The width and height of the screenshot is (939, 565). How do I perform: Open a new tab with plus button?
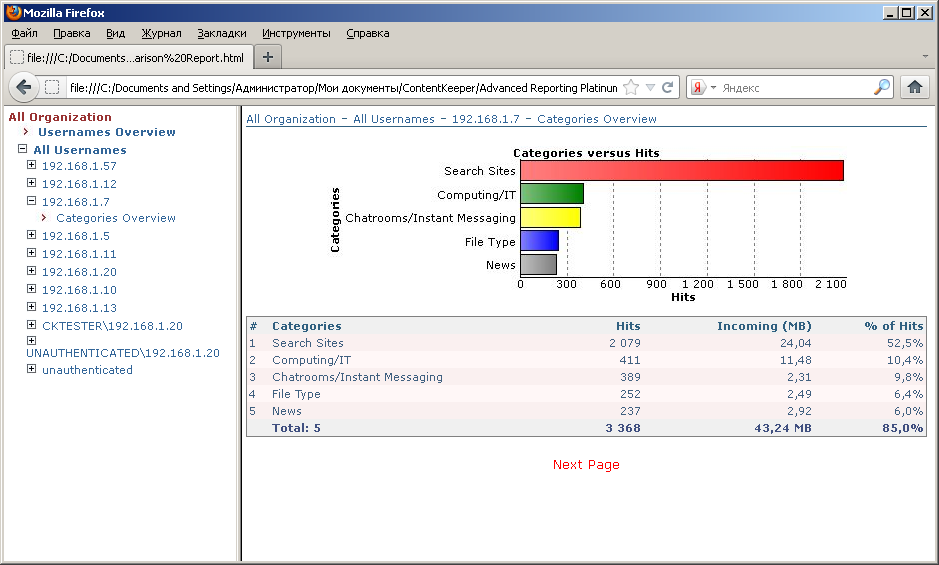[x=268, y=57]
